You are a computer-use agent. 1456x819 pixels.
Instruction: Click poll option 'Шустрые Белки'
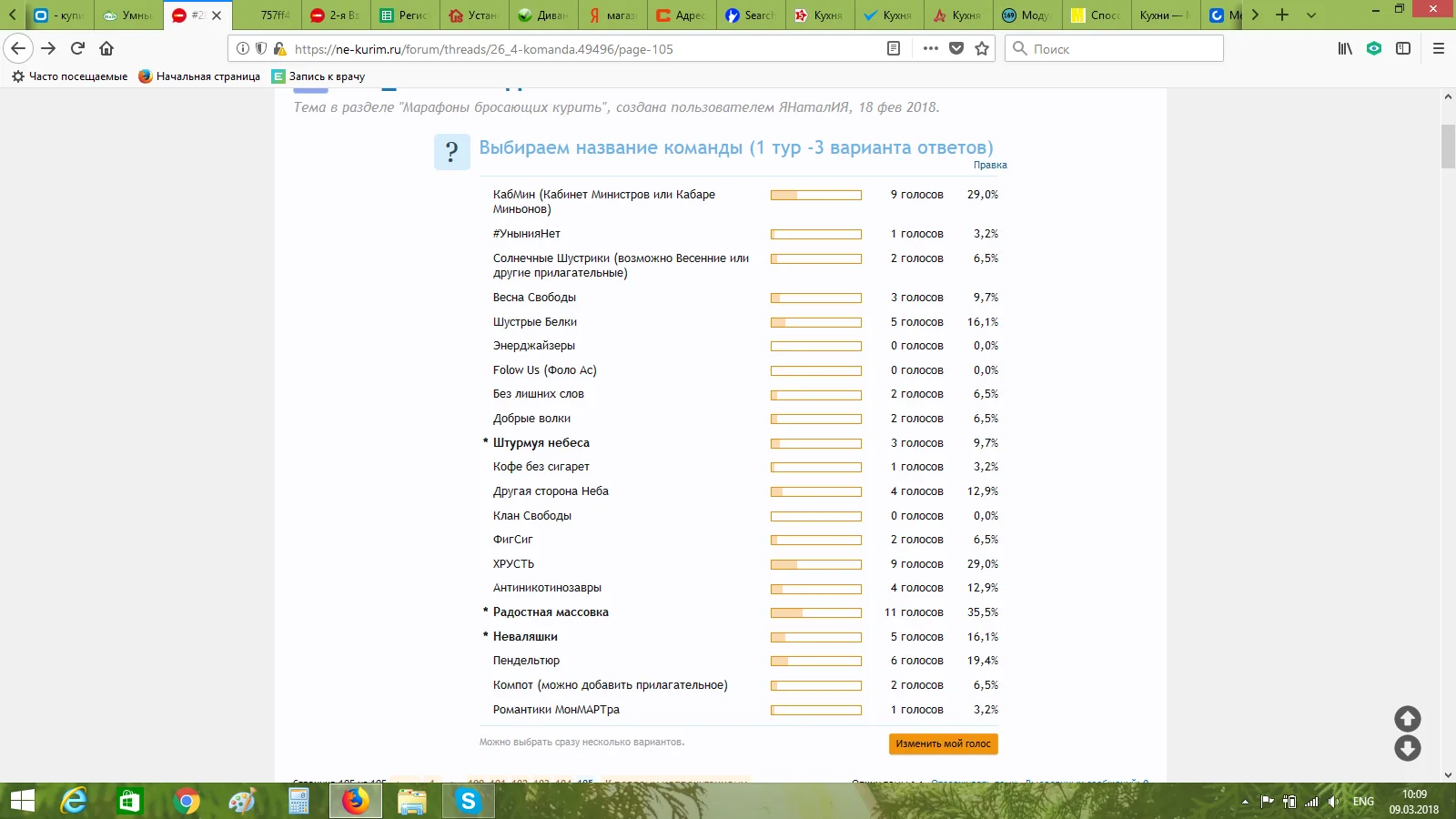(535, 322)
